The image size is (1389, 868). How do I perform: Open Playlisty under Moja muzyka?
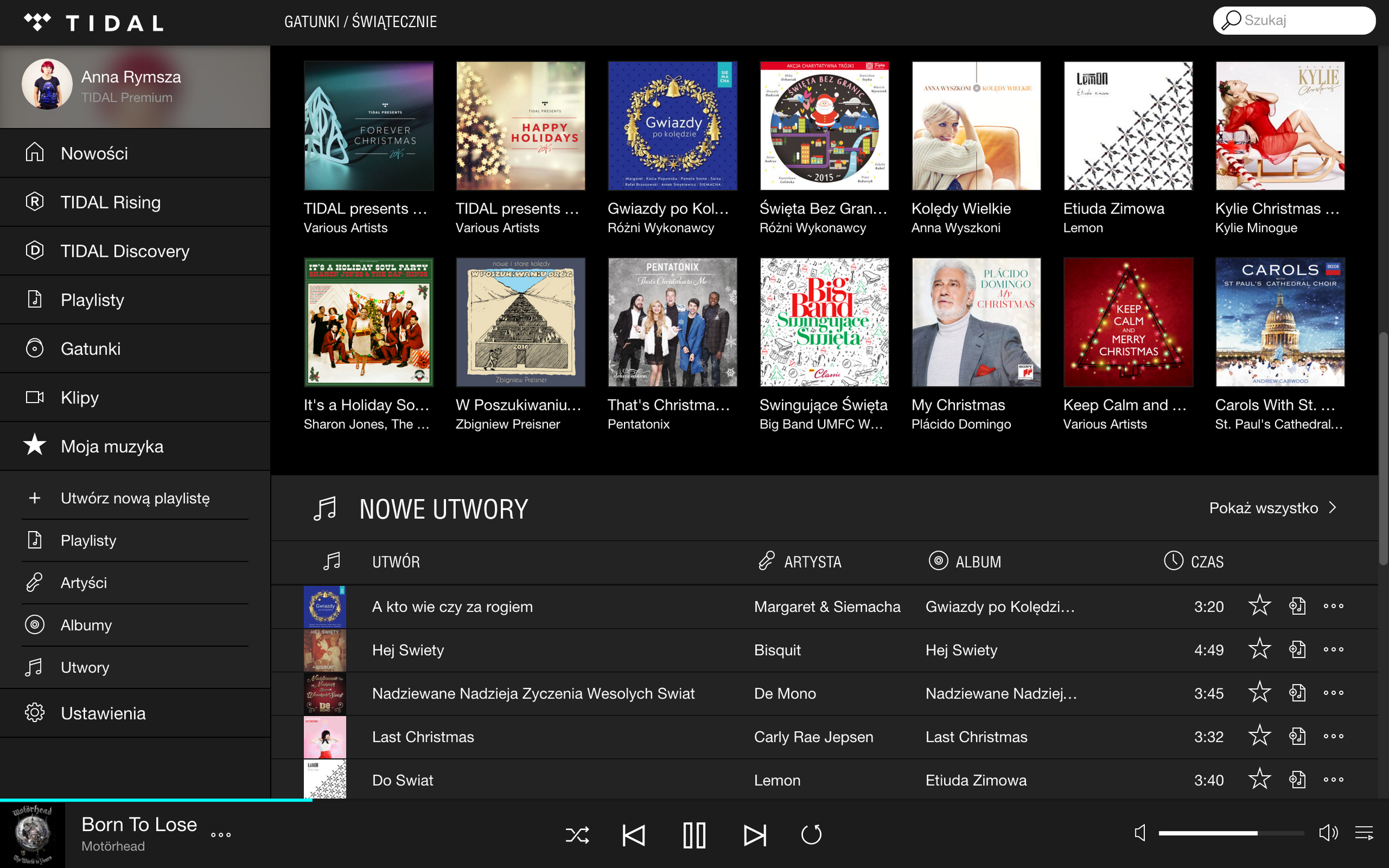coord(135,540)
